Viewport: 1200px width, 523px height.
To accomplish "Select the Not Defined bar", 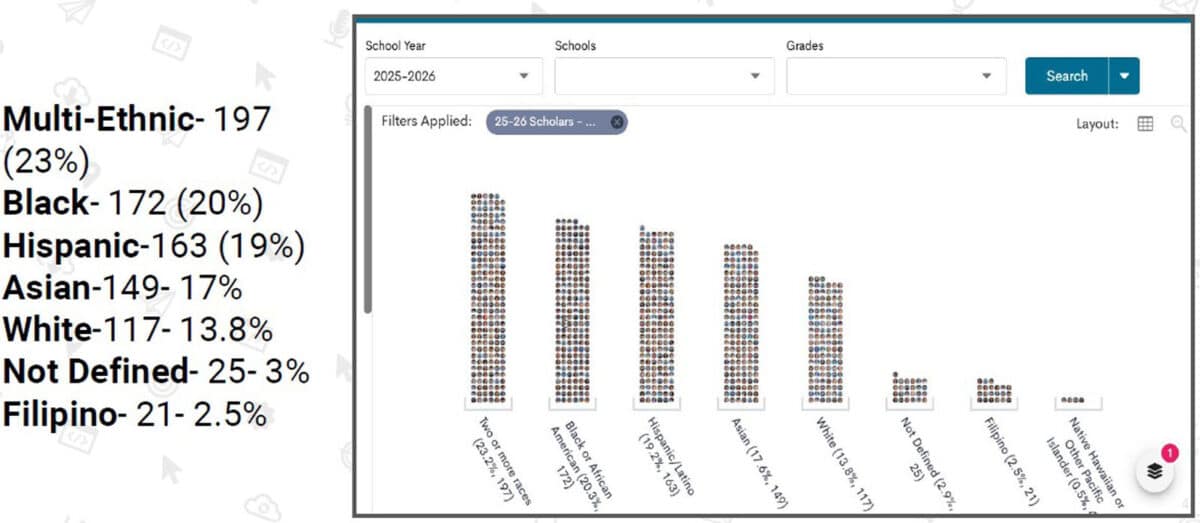I will tap(910, 388).
